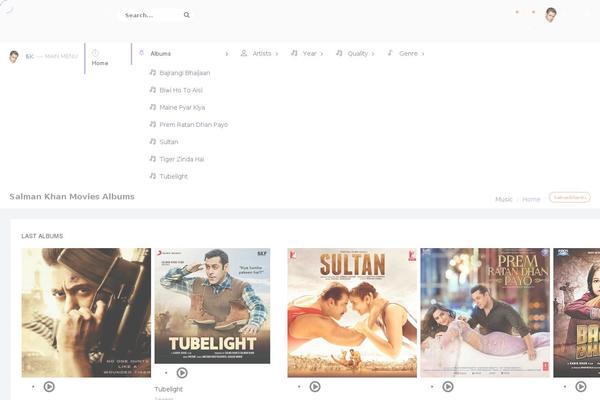Play the Sultan album
Image resolution: width=600 pixels, height=400 pixels.
point(315,387)
